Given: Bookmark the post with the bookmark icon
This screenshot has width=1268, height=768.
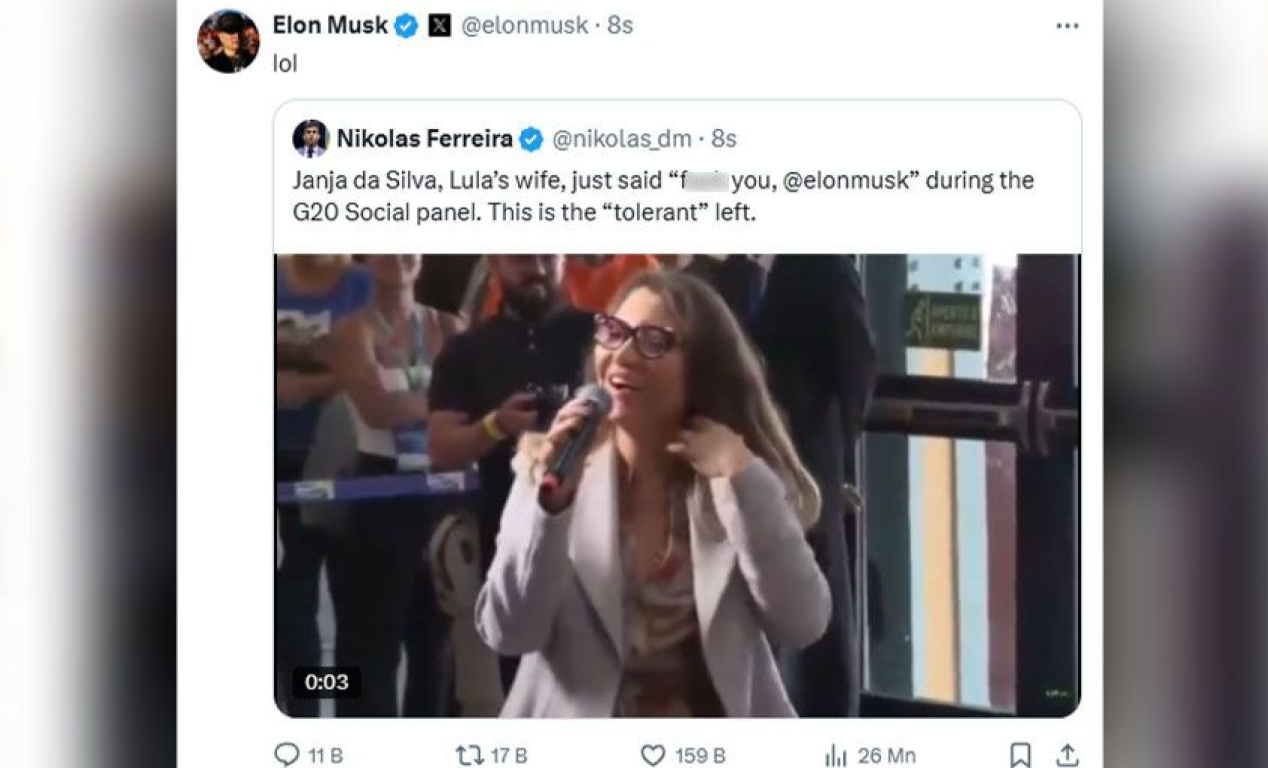Looking at the screenshot, I should coord(1020,755).
